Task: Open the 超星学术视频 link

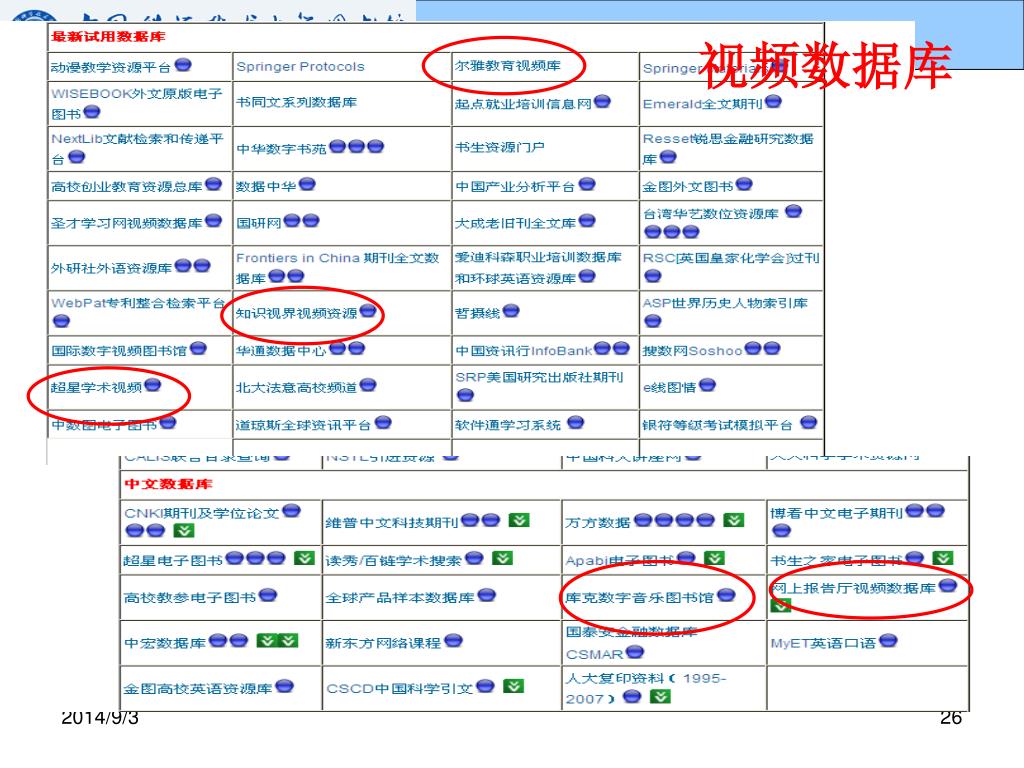Action: coord(96,388)
